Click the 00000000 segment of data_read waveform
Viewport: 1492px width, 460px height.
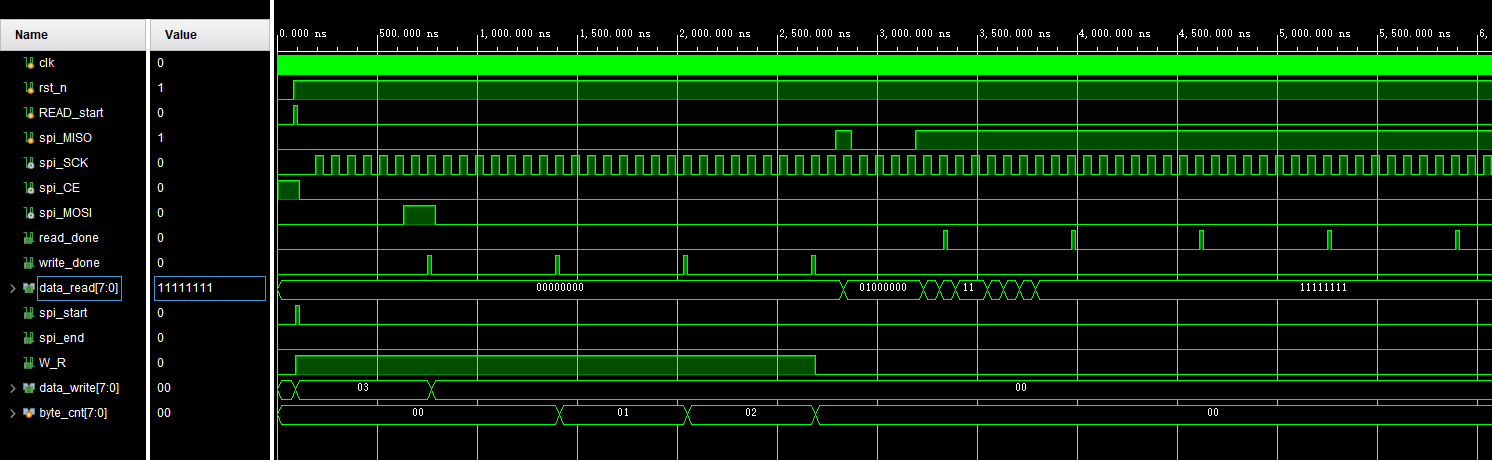(560, 289)
